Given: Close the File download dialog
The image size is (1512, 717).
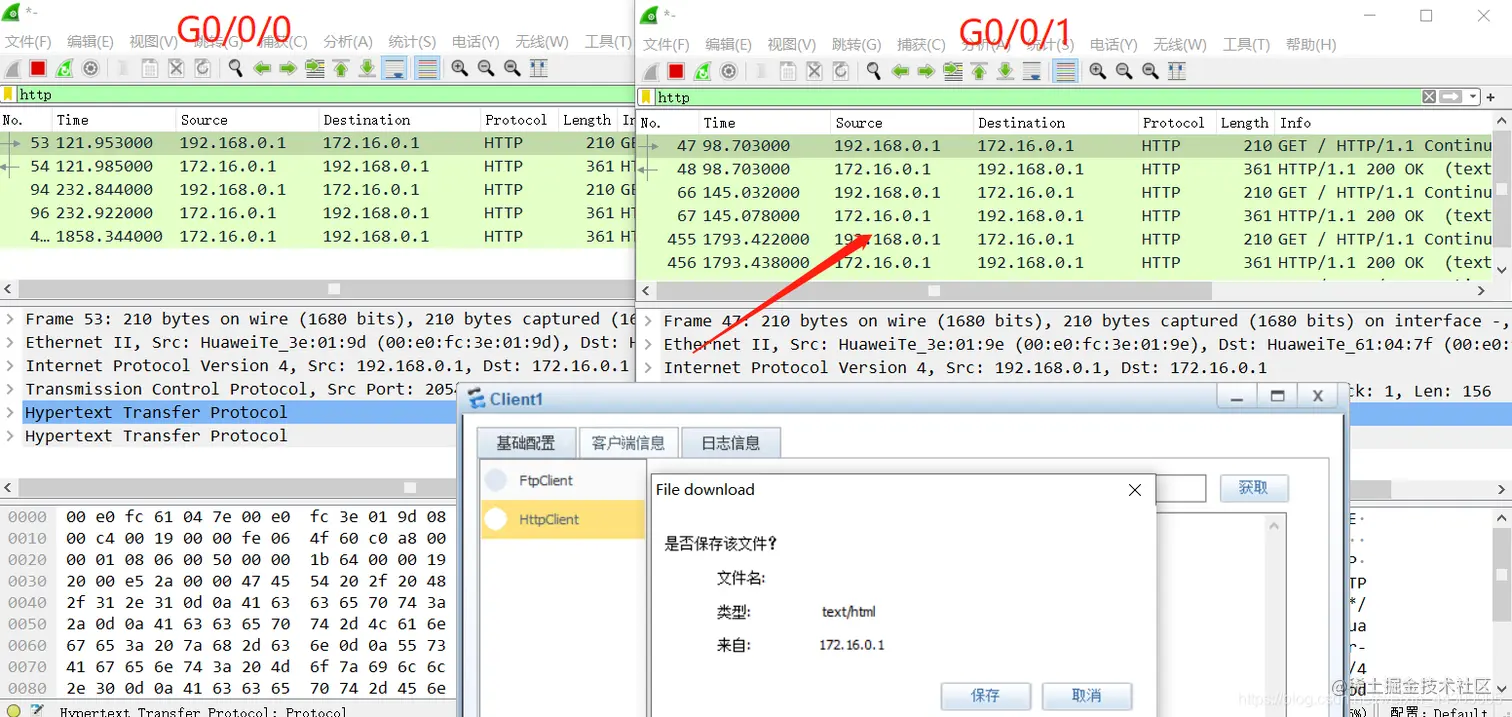Looking at the screenshot, I should tap(1135, 490).
